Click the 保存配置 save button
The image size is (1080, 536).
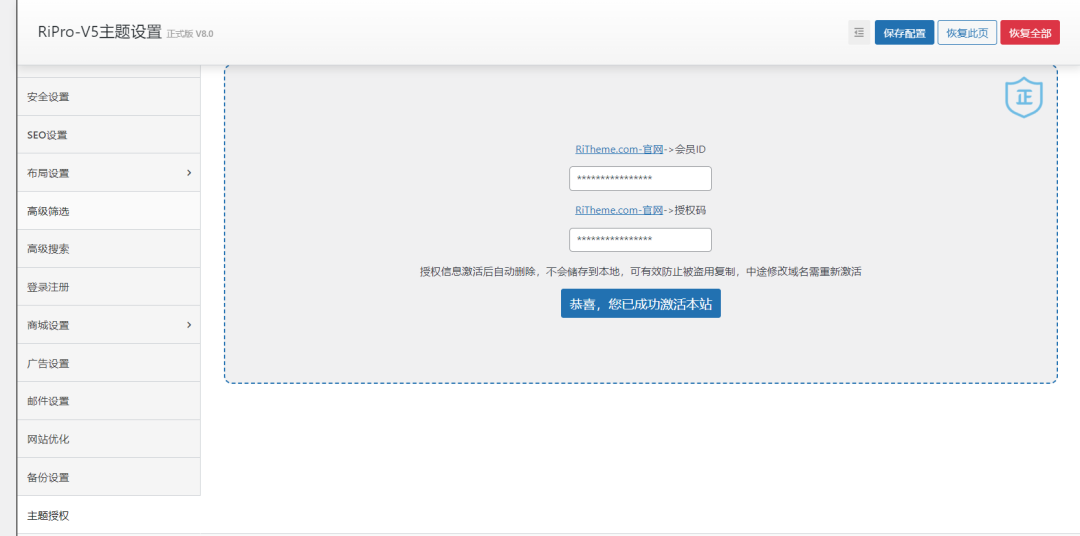904,33
